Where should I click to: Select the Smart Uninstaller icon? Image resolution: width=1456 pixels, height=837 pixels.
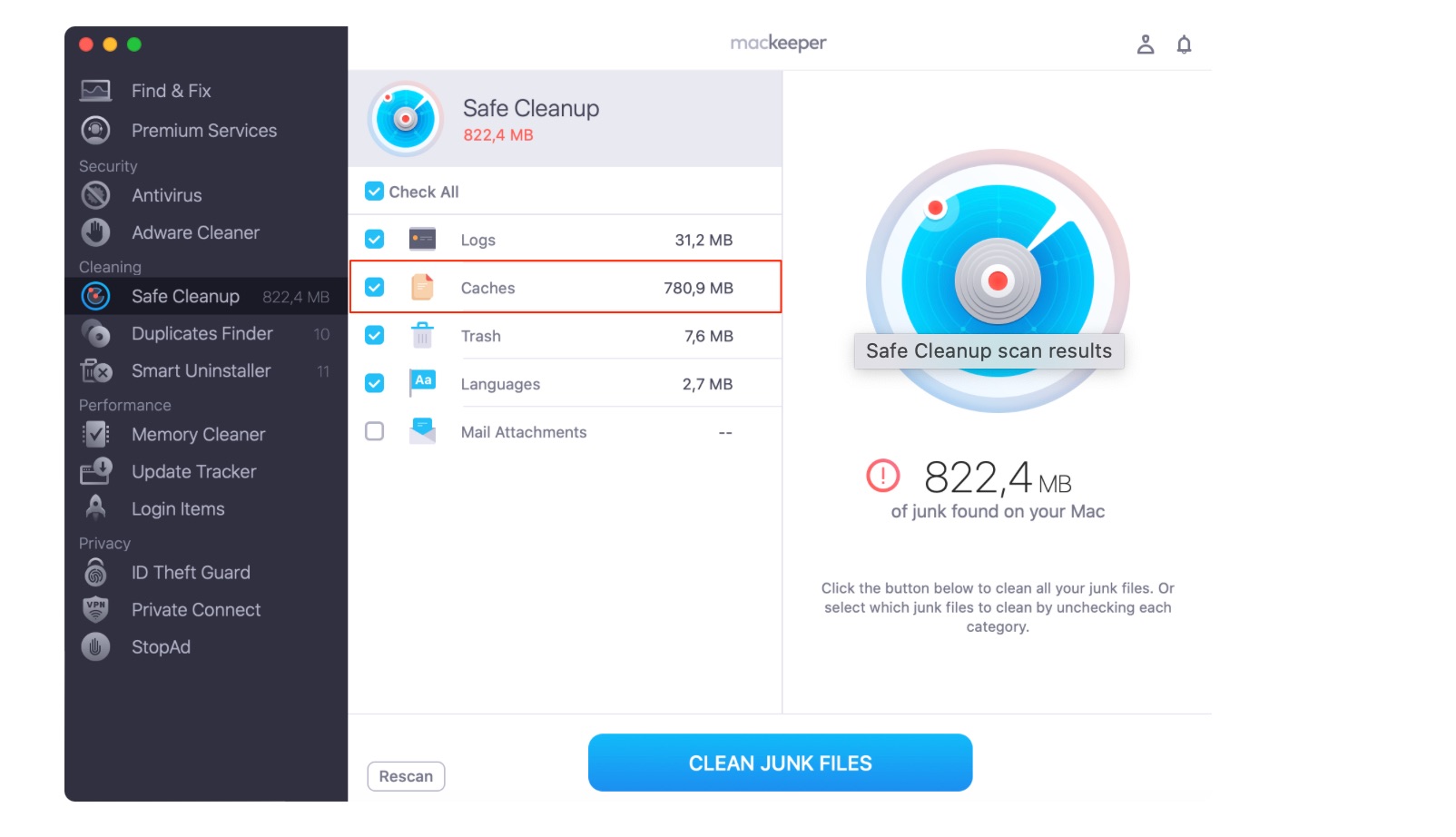95,370
